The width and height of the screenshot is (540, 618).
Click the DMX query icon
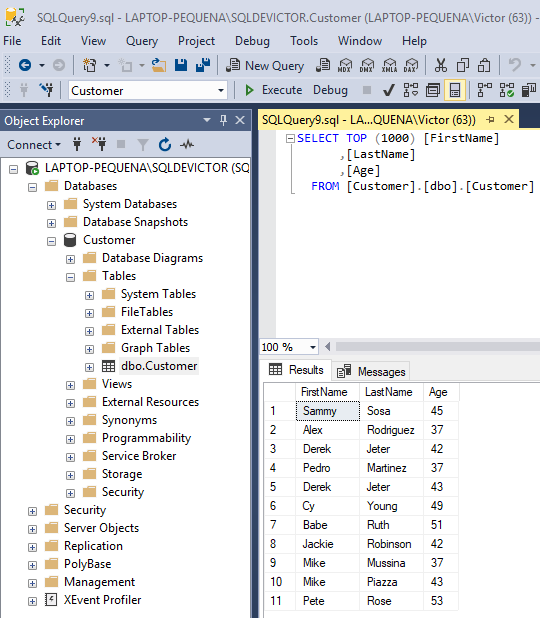coord(367,65)
